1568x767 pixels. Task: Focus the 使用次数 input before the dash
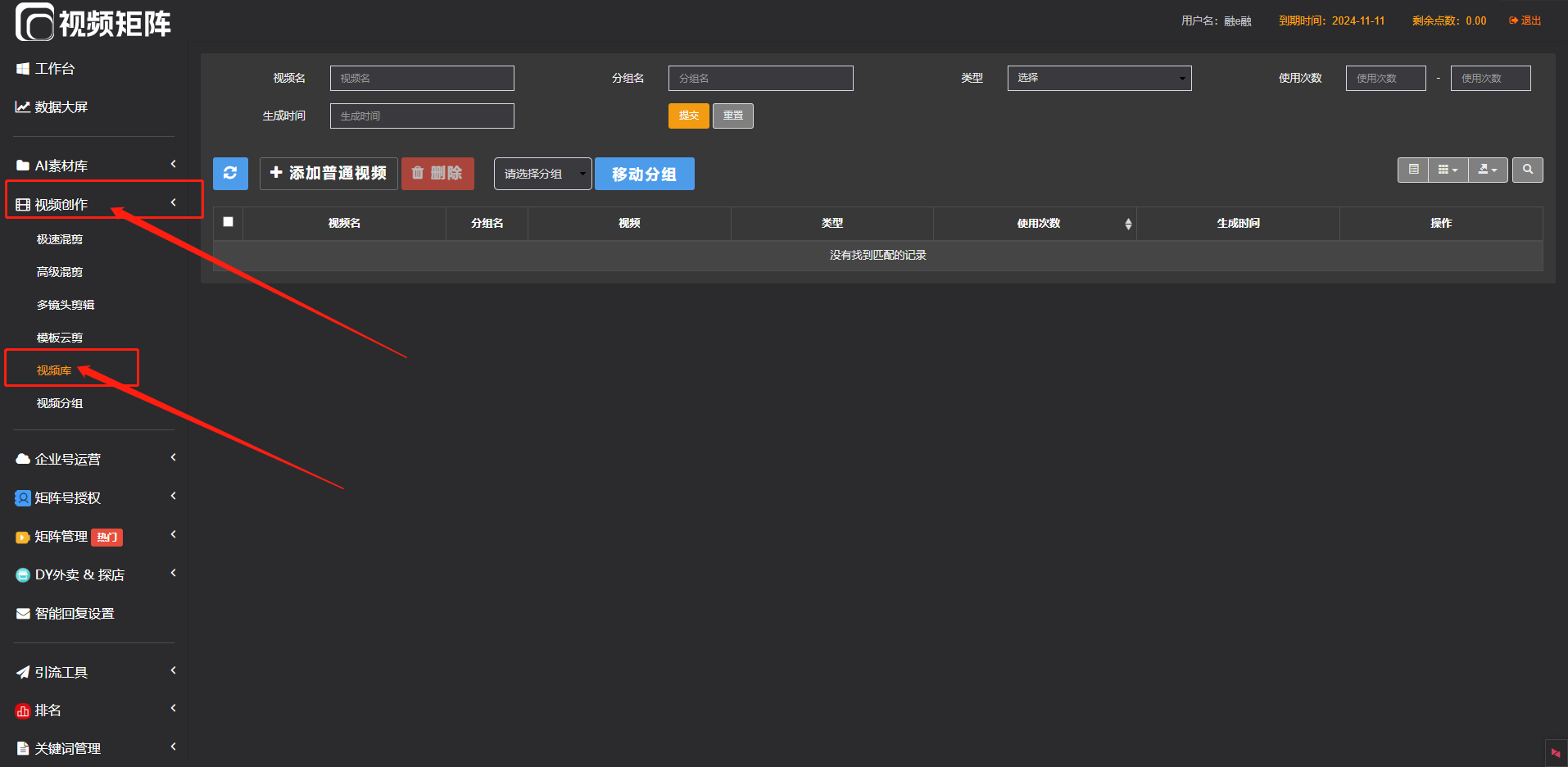pyautogui.click(x=1386, y=78)
